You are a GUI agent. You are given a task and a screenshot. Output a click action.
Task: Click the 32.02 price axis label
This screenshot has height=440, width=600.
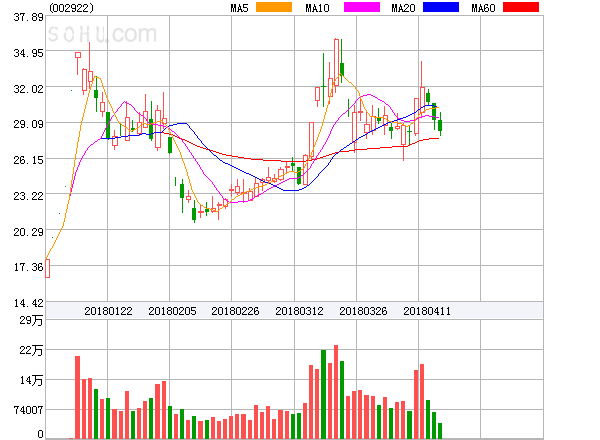[x=28, y=89]
